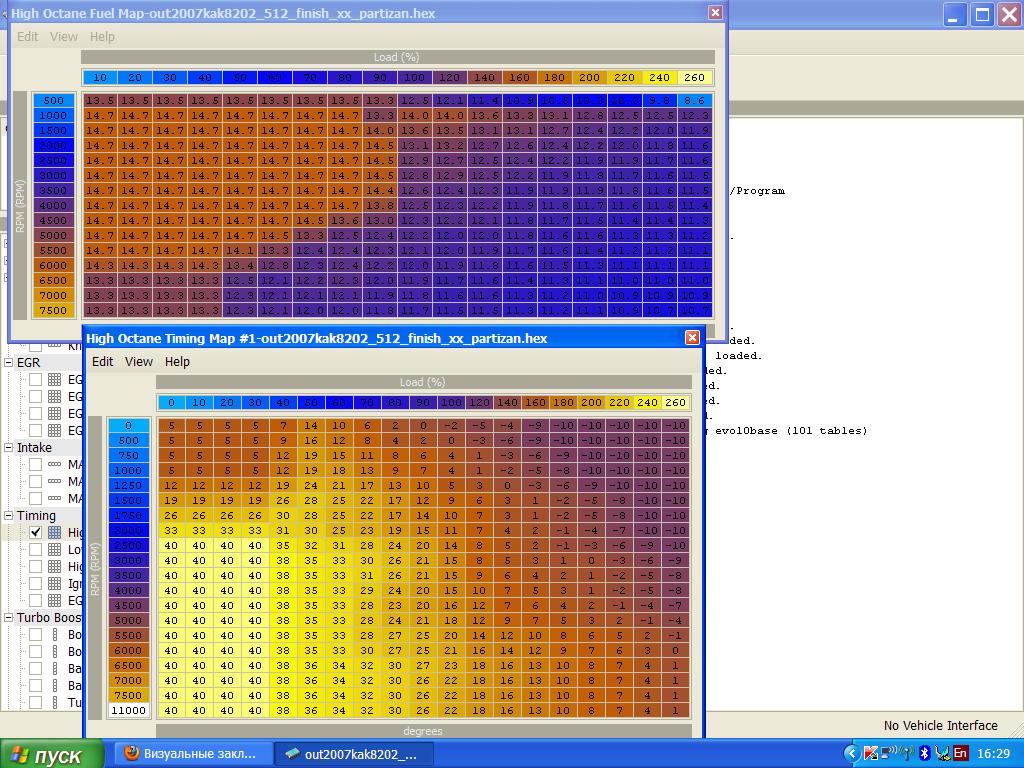This screenshot has height=768, width=1024.
Task: Click the En language indicator in tray
Action: 960,753
